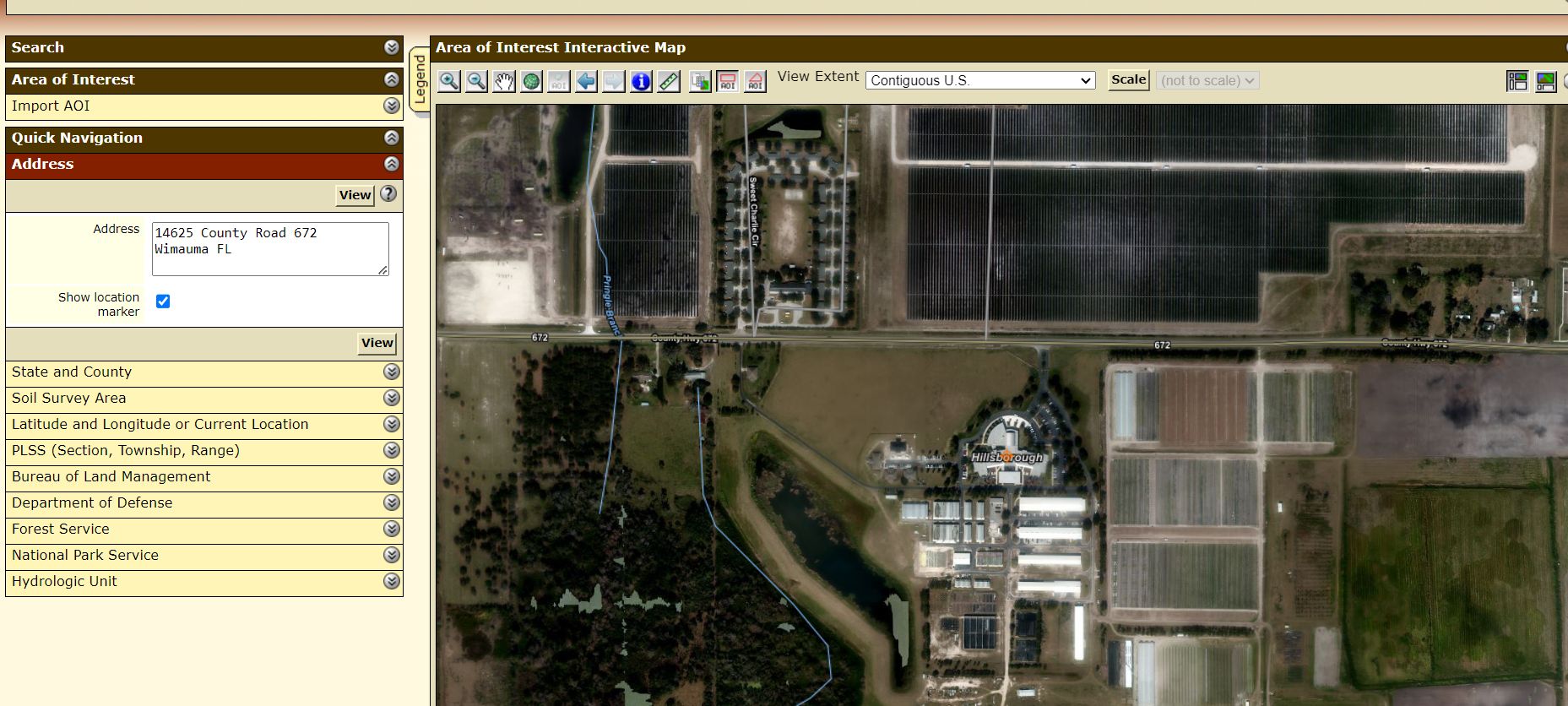Open the Legend side tab

[x=419, y=79]
